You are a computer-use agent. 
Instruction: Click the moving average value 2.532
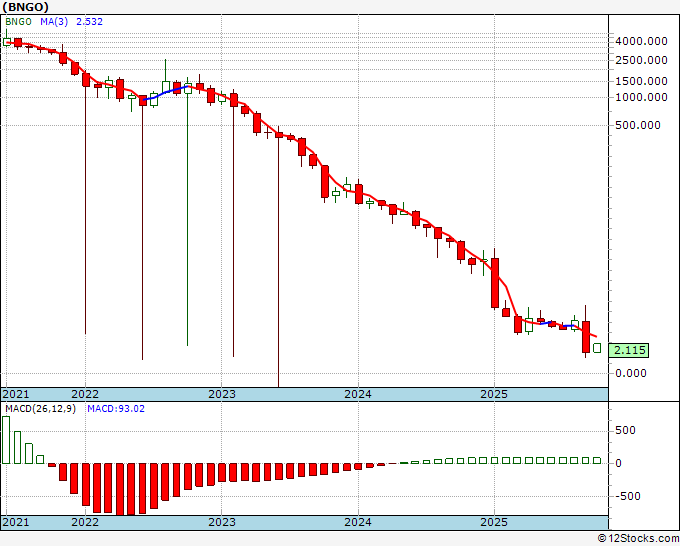(89, 22)
